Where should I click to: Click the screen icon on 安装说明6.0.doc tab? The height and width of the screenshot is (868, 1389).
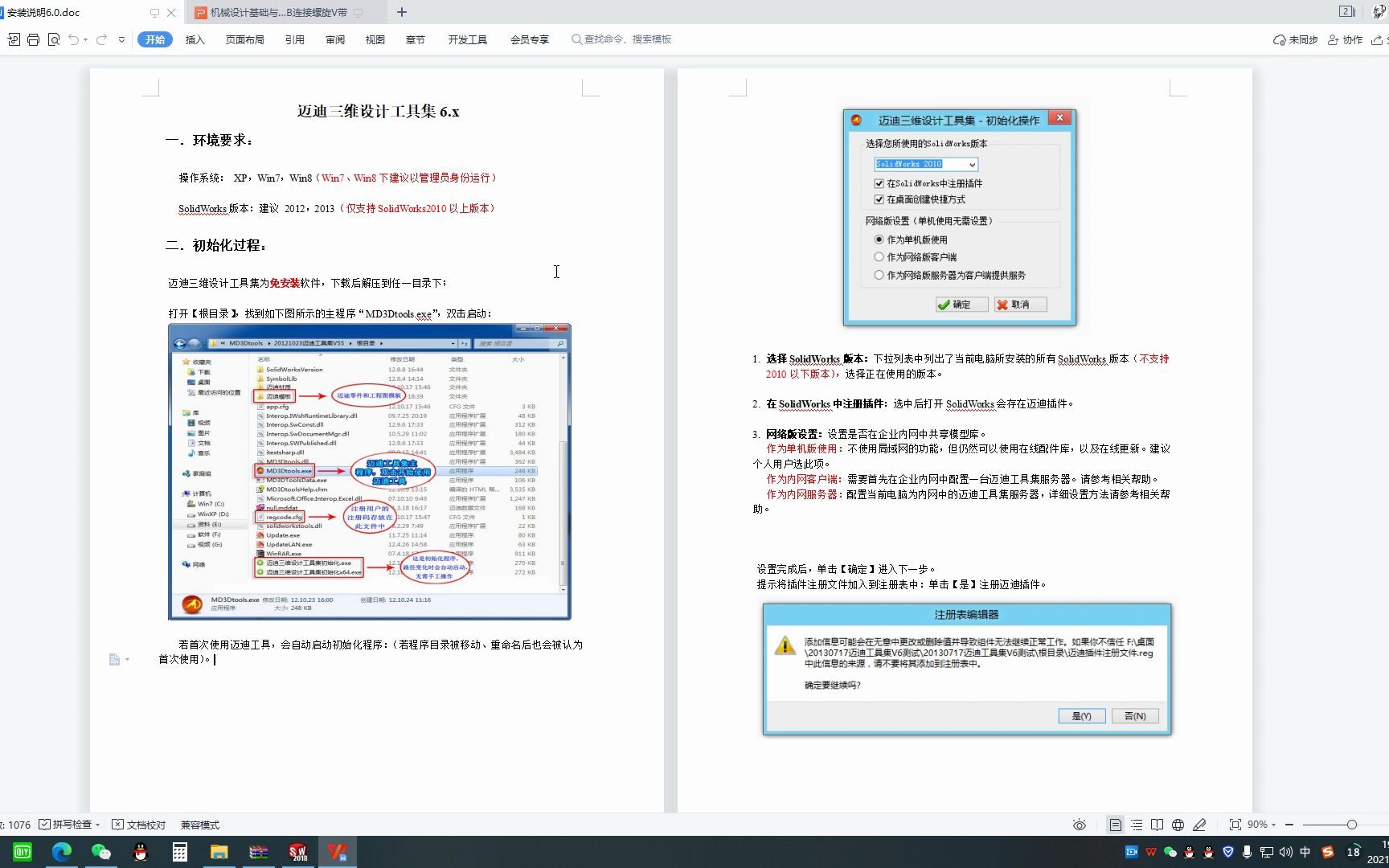pos(154,13)
